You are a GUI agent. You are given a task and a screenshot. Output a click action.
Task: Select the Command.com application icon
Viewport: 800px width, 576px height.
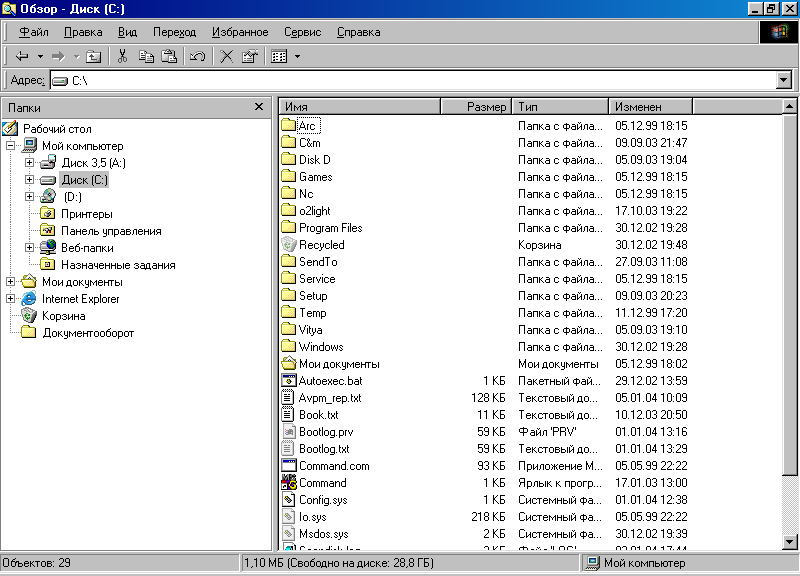(288, 466)
